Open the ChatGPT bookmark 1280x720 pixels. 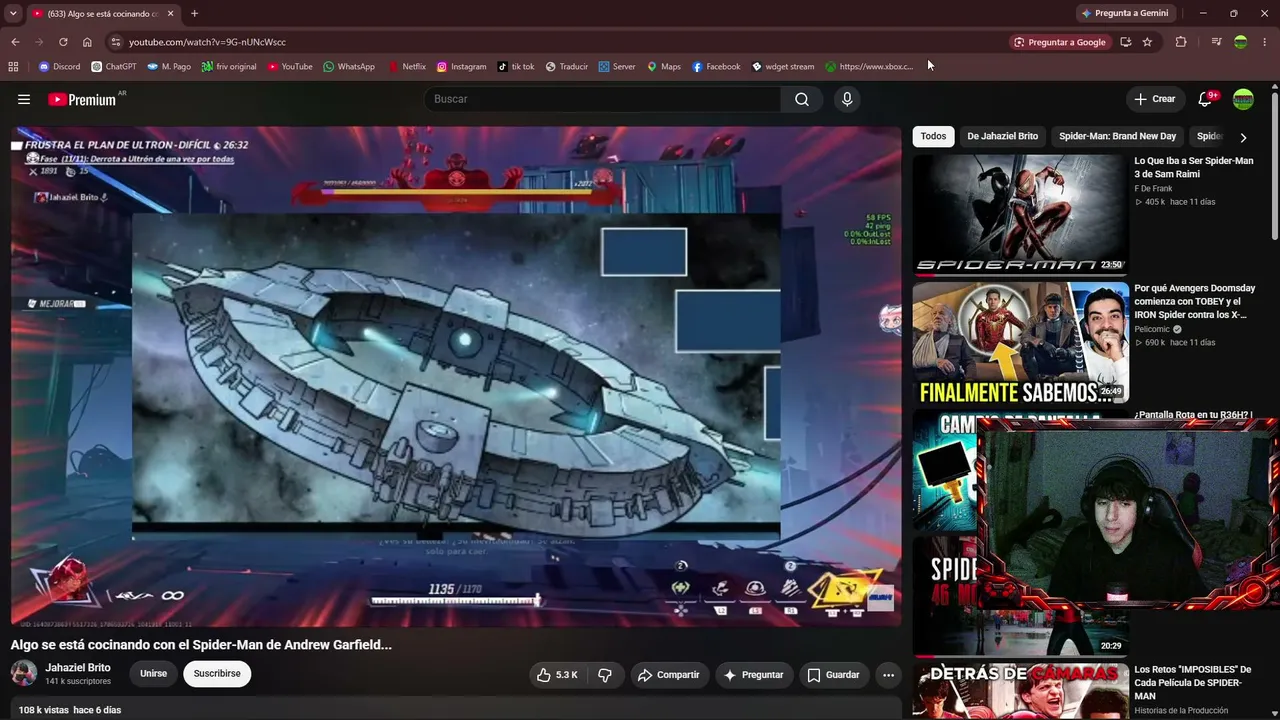click(x=114, y=67)
